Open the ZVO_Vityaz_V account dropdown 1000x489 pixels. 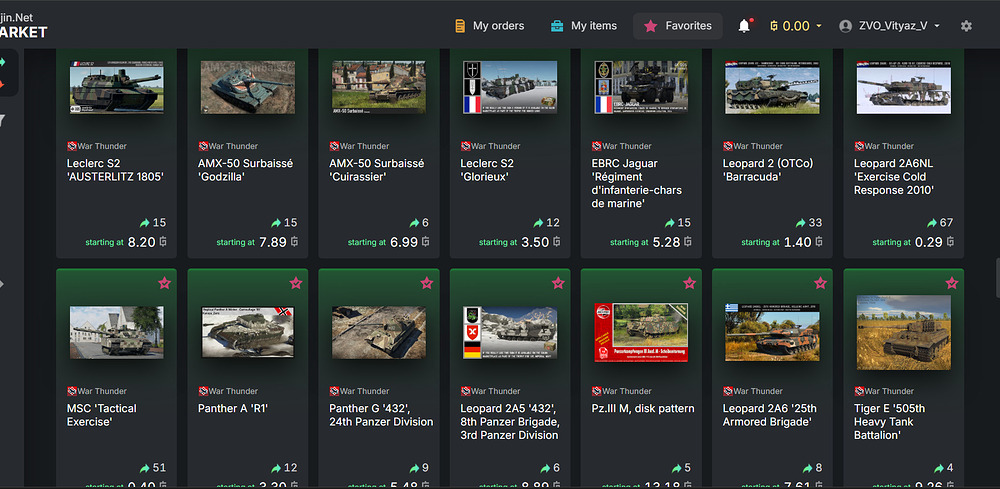890,26
